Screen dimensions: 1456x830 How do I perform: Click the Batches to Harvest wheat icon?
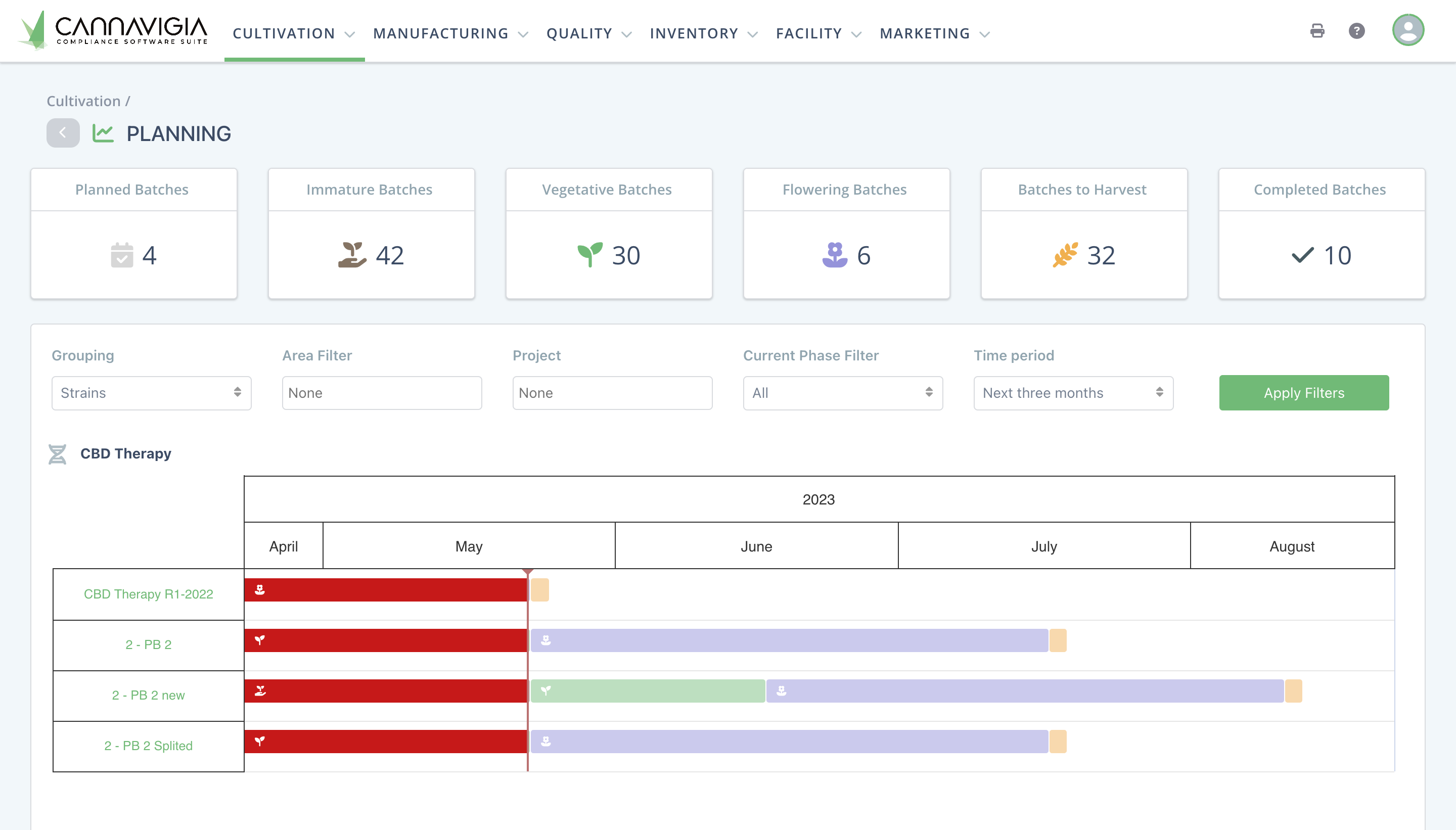pos(1065,255)
